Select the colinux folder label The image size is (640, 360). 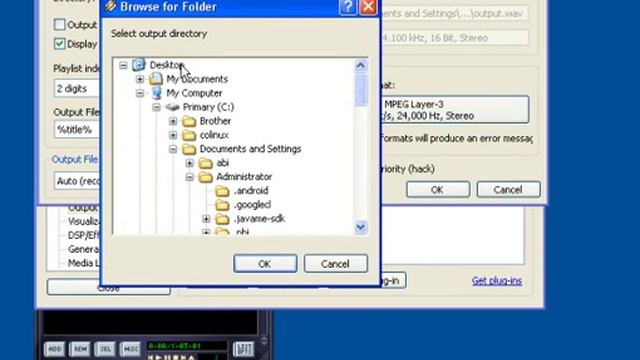pos(214,135)
